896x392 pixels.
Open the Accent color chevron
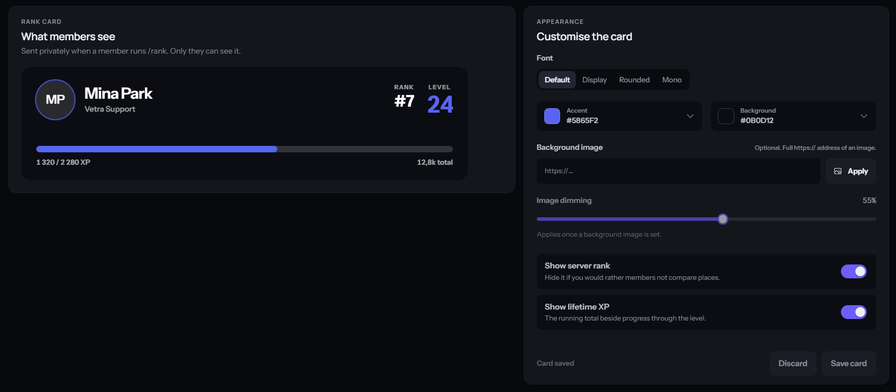(690, 116)
